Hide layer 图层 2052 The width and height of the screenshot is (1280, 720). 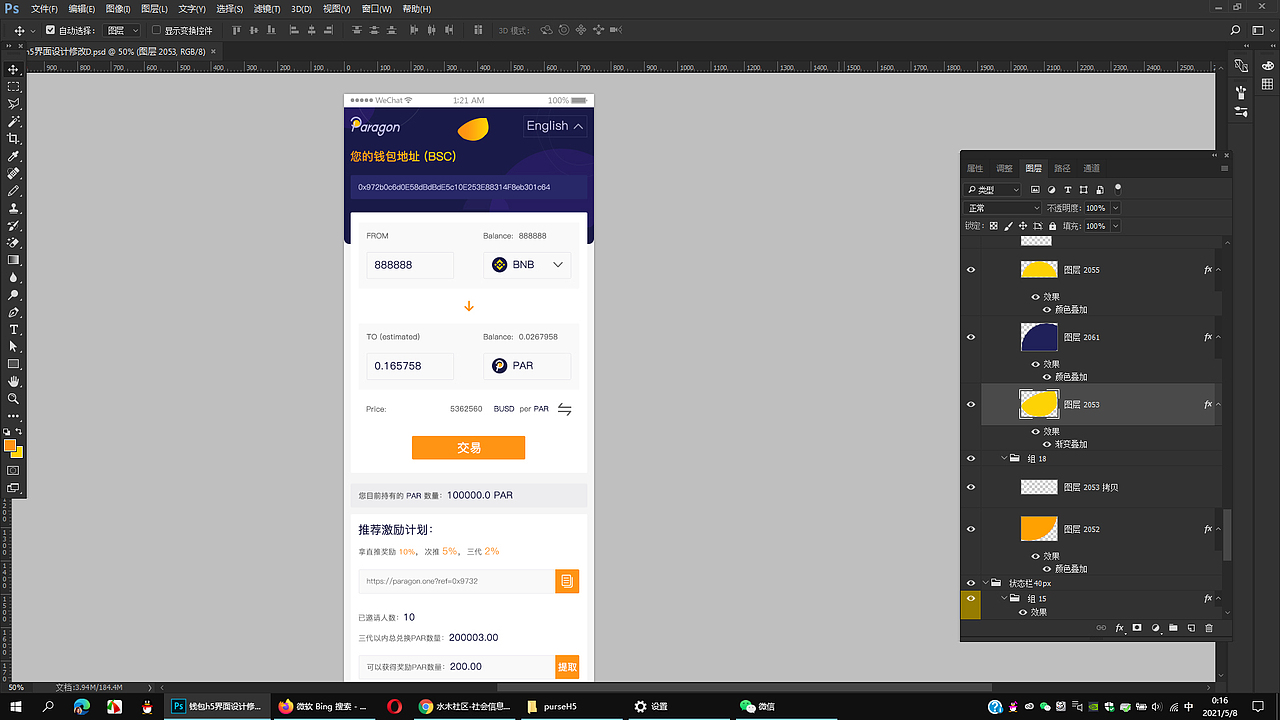[x=971, y=529]
